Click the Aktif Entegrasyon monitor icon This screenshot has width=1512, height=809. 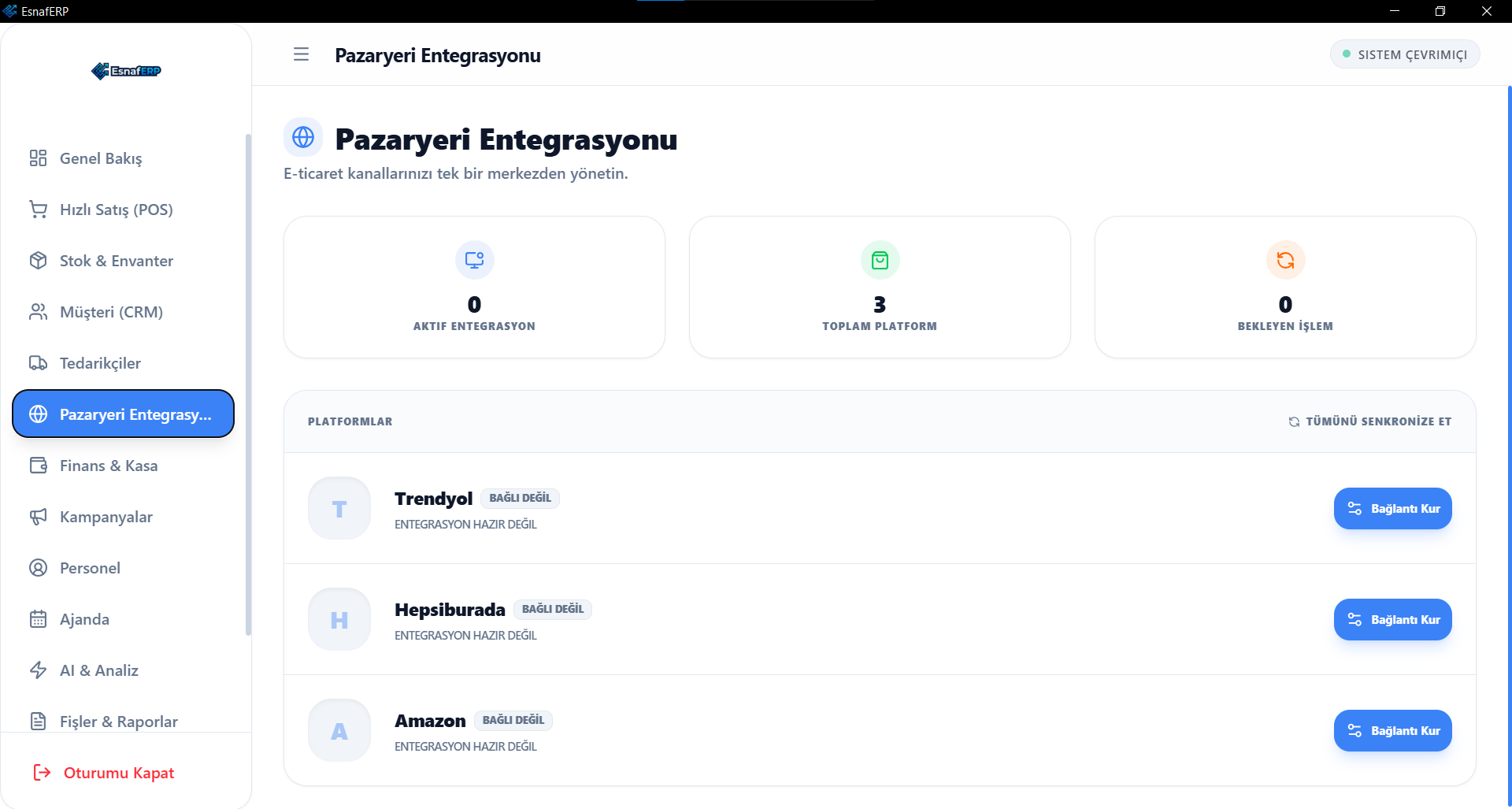click(474, 260)
